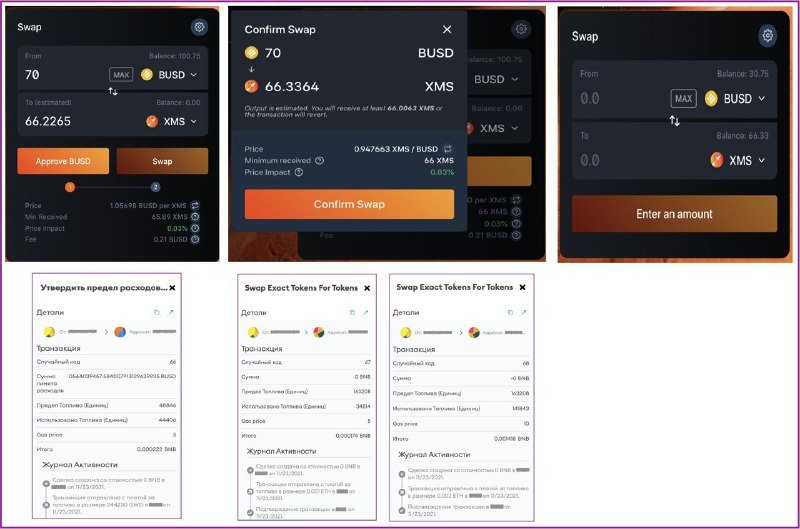Copy details icon in Утвердить предел расходов panel
This screenshot has width=800, height=529.
157,312
